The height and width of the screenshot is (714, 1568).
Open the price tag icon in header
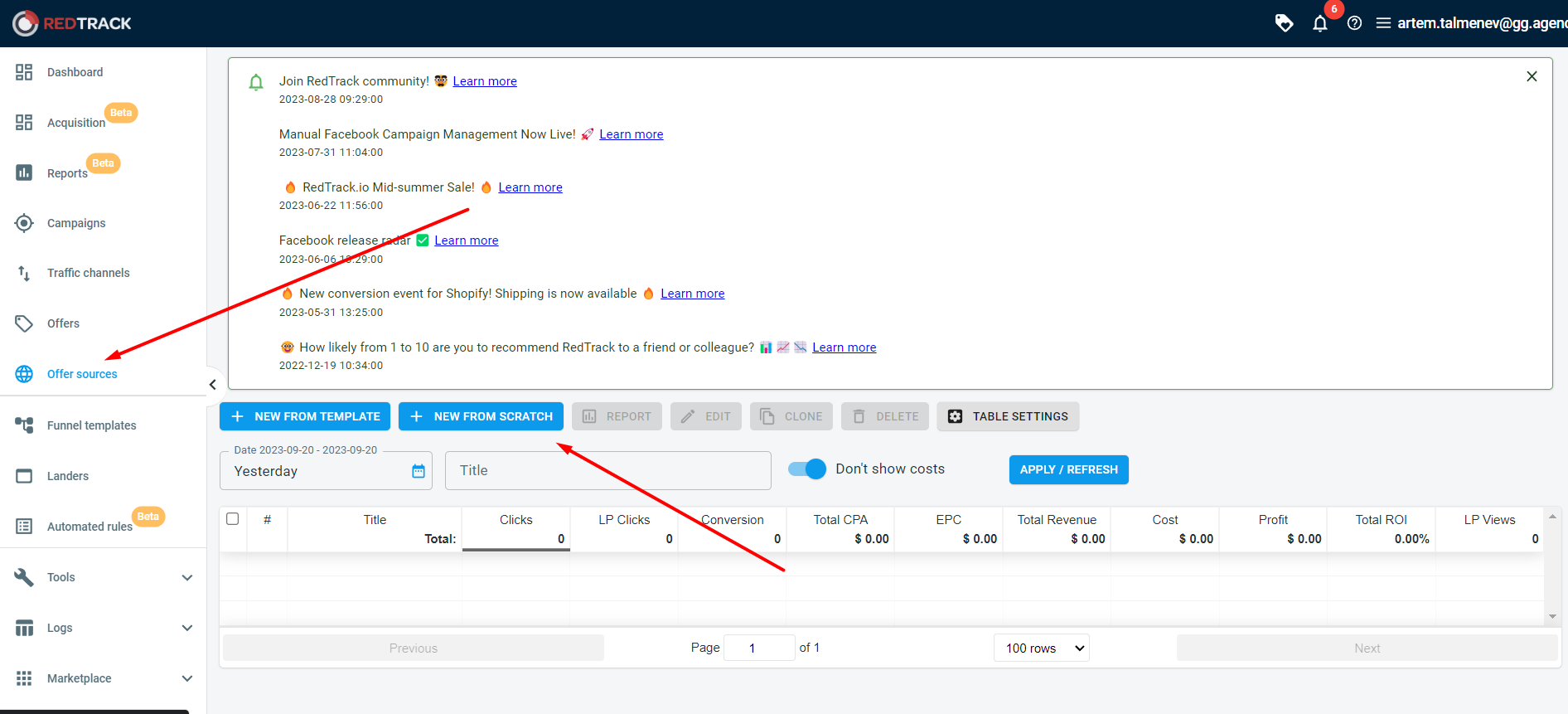click(x=1284, y=23)
